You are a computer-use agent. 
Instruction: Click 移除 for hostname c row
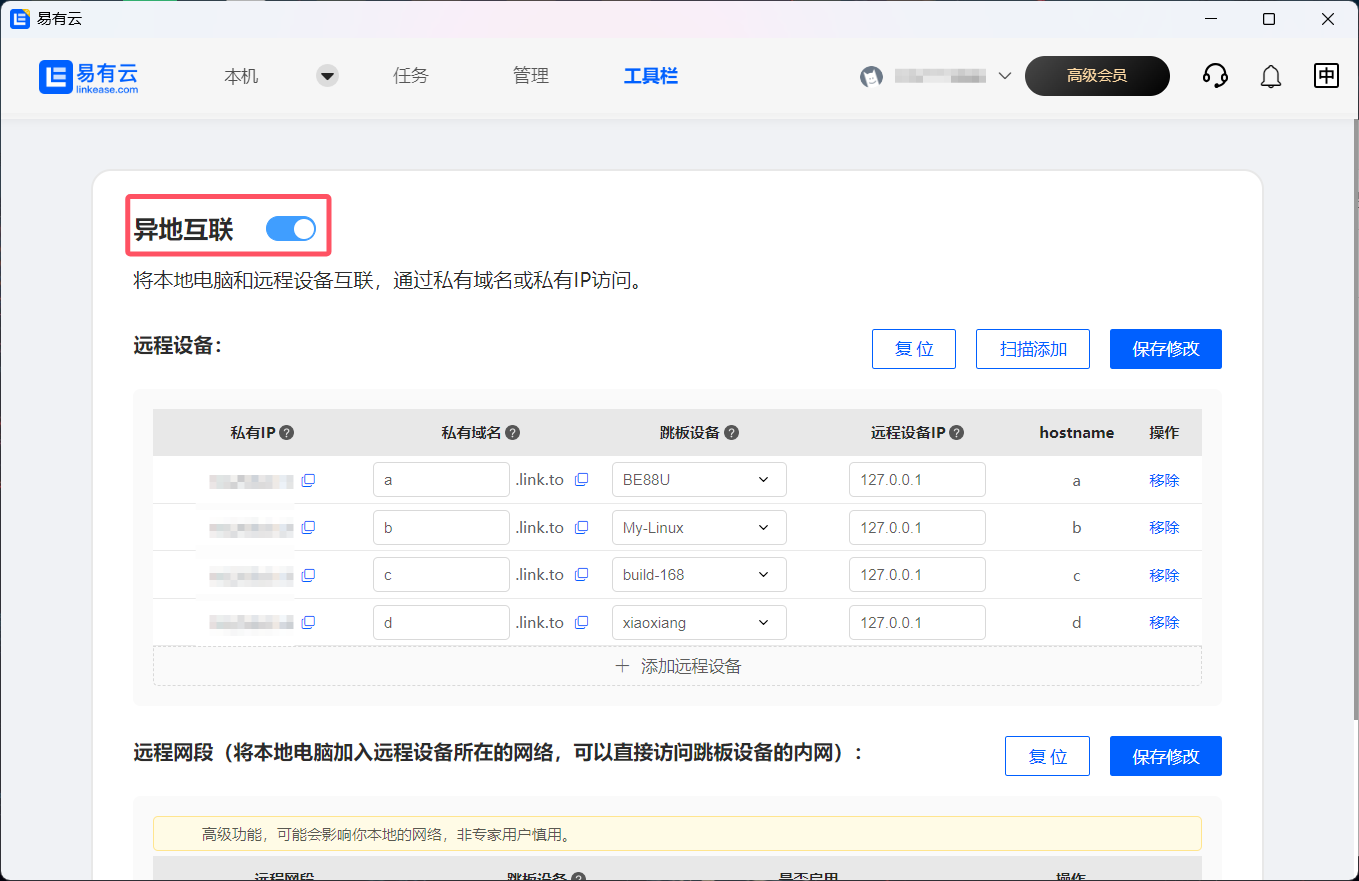coord(1163,575)
